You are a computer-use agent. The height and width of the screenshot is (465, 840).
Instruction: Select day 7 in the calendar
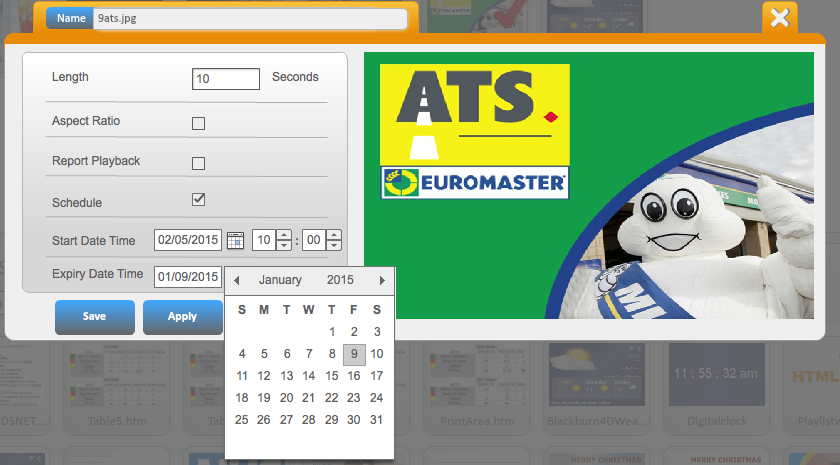coord(309,355)
